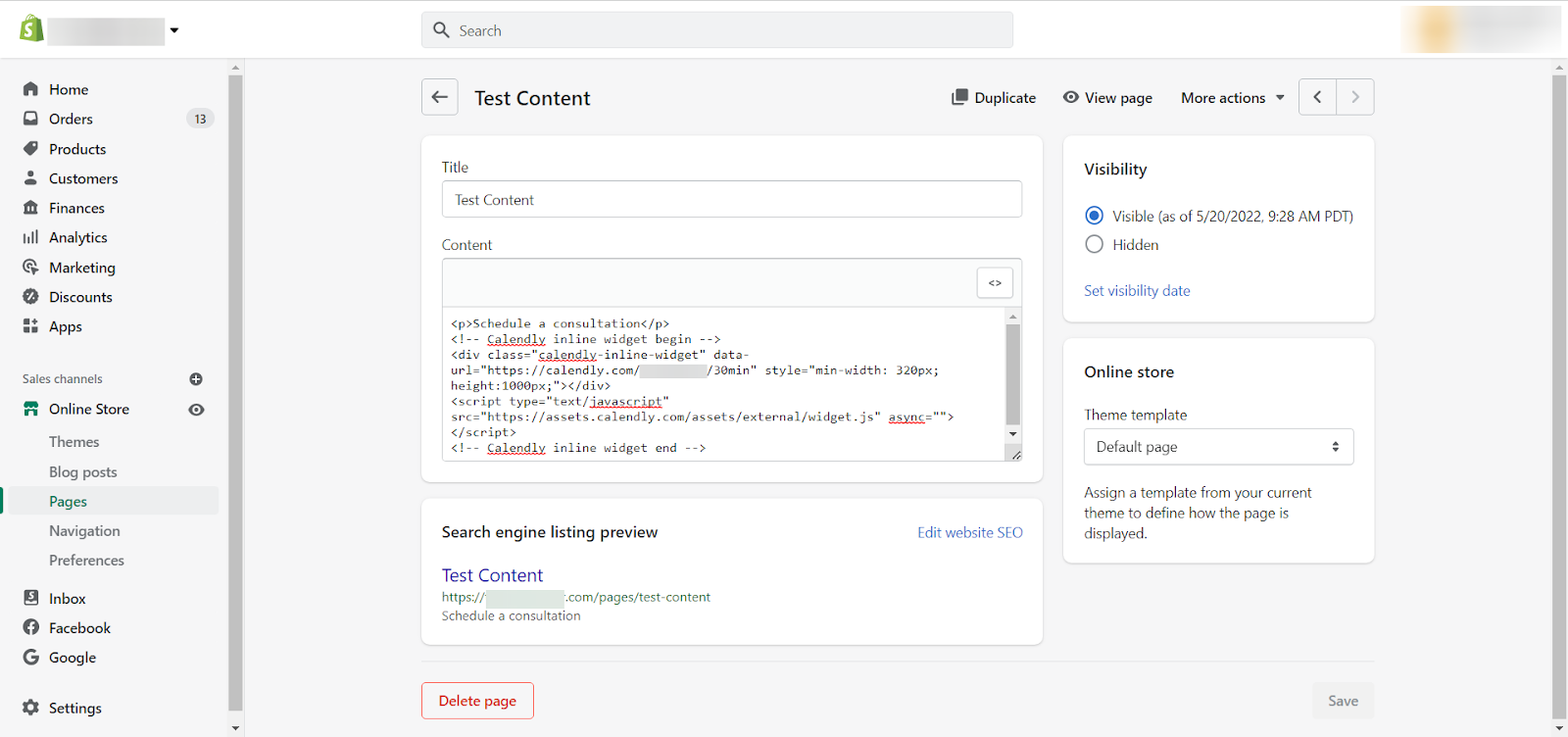Go to the previous page with the left chevron

[x=1317, y=97]
